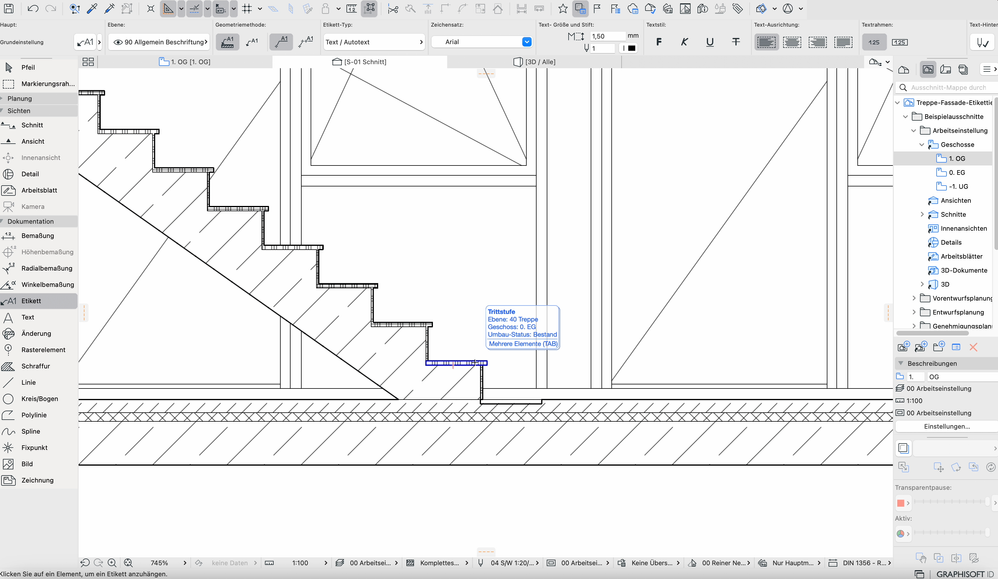998x579 pixels.
Task: Pick the Polylinie tool in toolbox
Action: tap(34, 415)
